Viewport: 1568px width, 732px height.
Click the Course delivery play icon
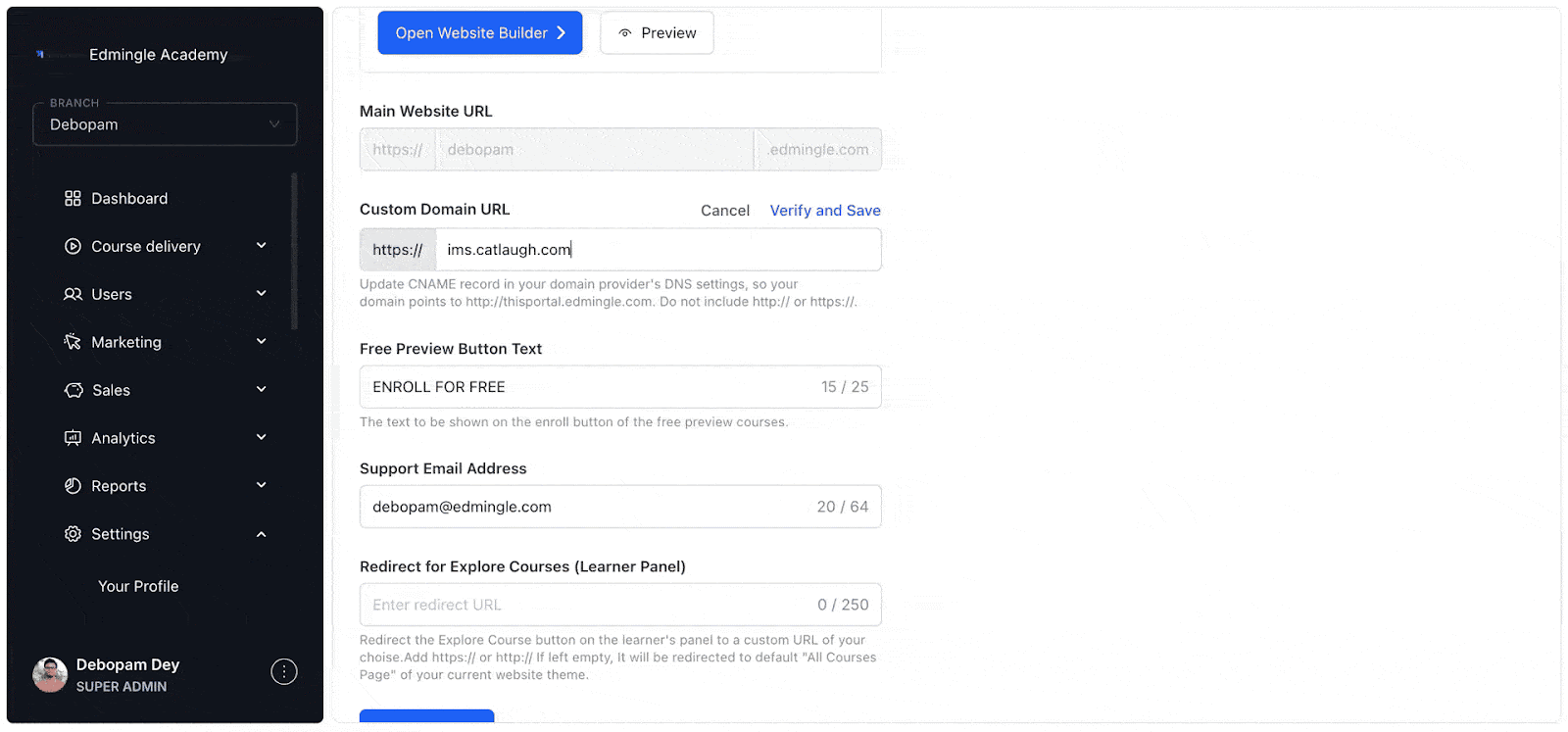coord(73,247)
